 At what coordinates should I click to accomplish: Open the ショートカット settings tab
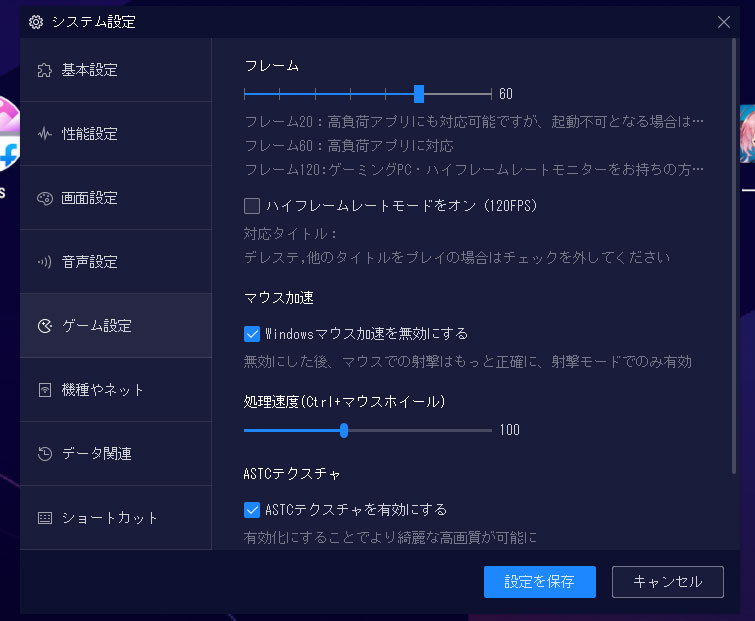110,518
